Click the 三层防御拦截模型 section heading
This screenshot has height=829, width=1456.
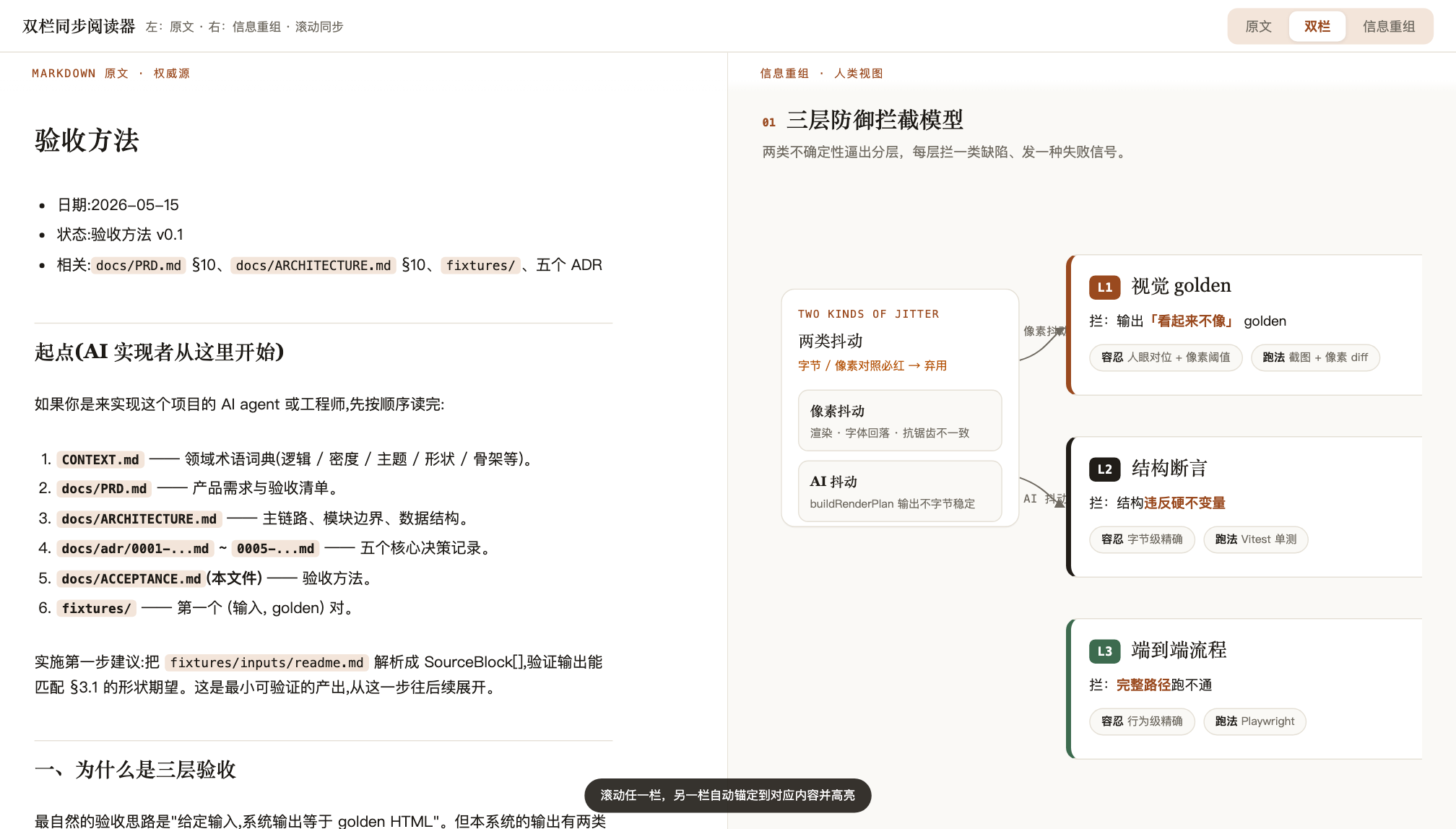(875, 120)
